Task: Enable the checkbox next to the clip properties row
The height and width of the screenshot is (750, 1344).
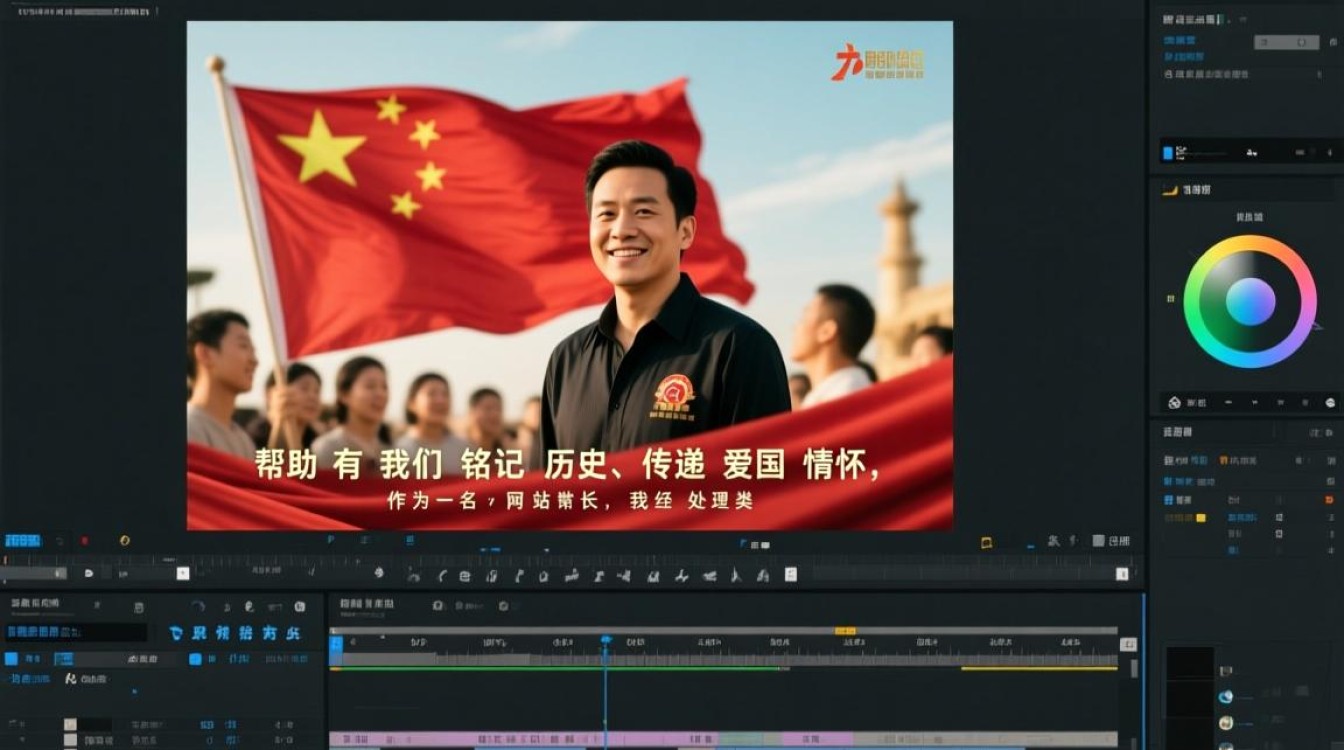Action: click(193, 658)
